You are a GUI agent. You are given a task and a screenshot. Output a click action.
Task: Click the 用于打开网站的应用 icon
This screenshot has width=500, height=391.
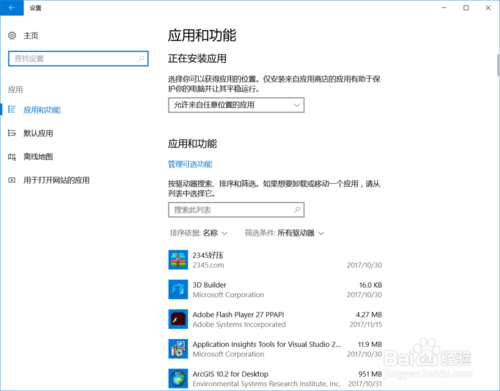(x=12, y=180)
